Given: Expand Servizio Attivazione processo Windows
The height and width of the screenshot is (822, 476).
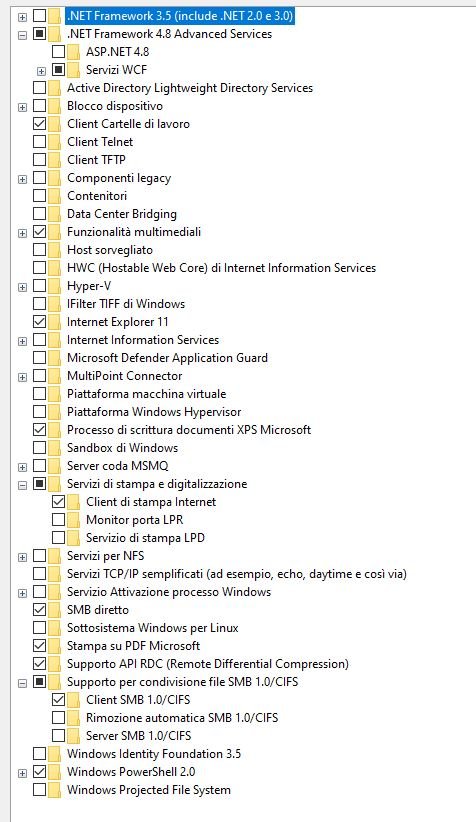Looking at the screenshot, I should (x=22, y=593).
